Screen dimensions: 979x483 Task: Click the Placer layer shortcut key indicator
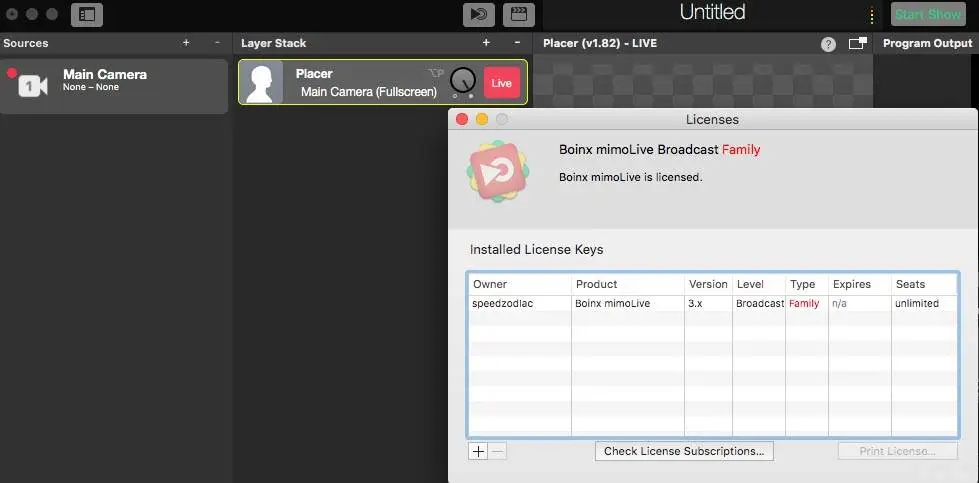(x=436, y=73)
